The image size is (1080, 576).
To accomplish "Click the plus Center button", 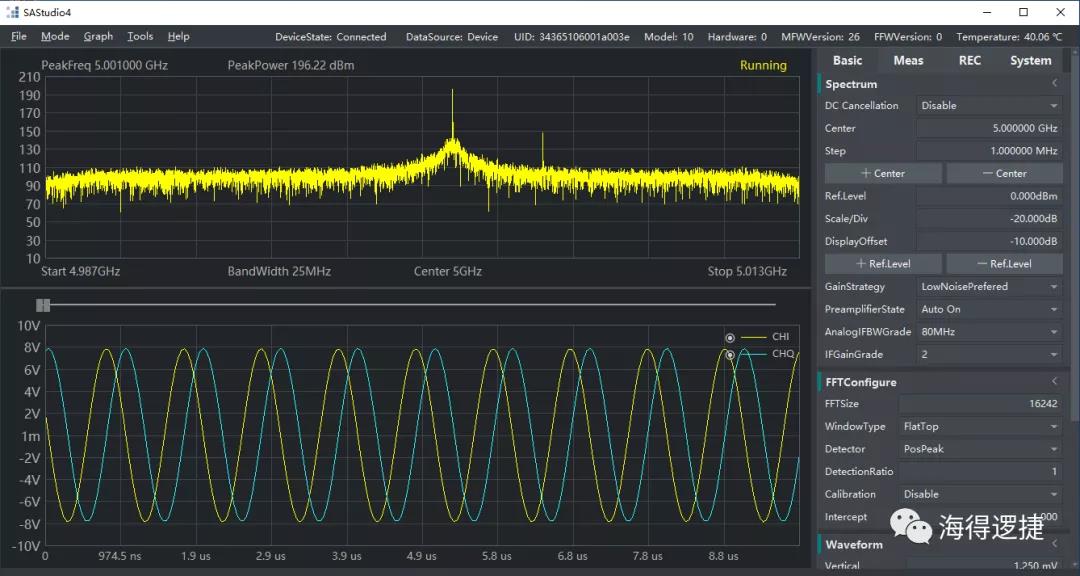I will click(x=883, y=174).
